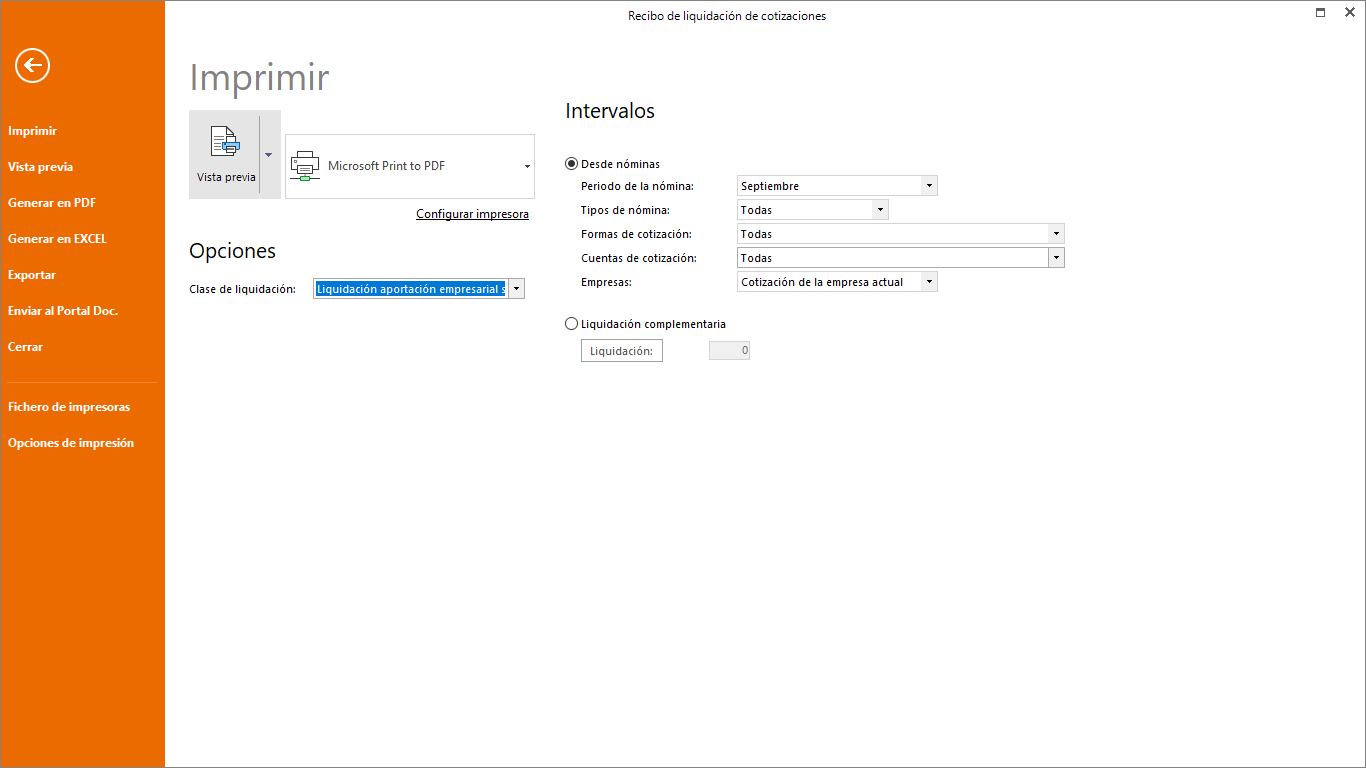Screen dimensions: 1366x768
Task: Select Enviar al Portal Doc. in sidebar
Action: pyautogui.click(x=63, y=311)
